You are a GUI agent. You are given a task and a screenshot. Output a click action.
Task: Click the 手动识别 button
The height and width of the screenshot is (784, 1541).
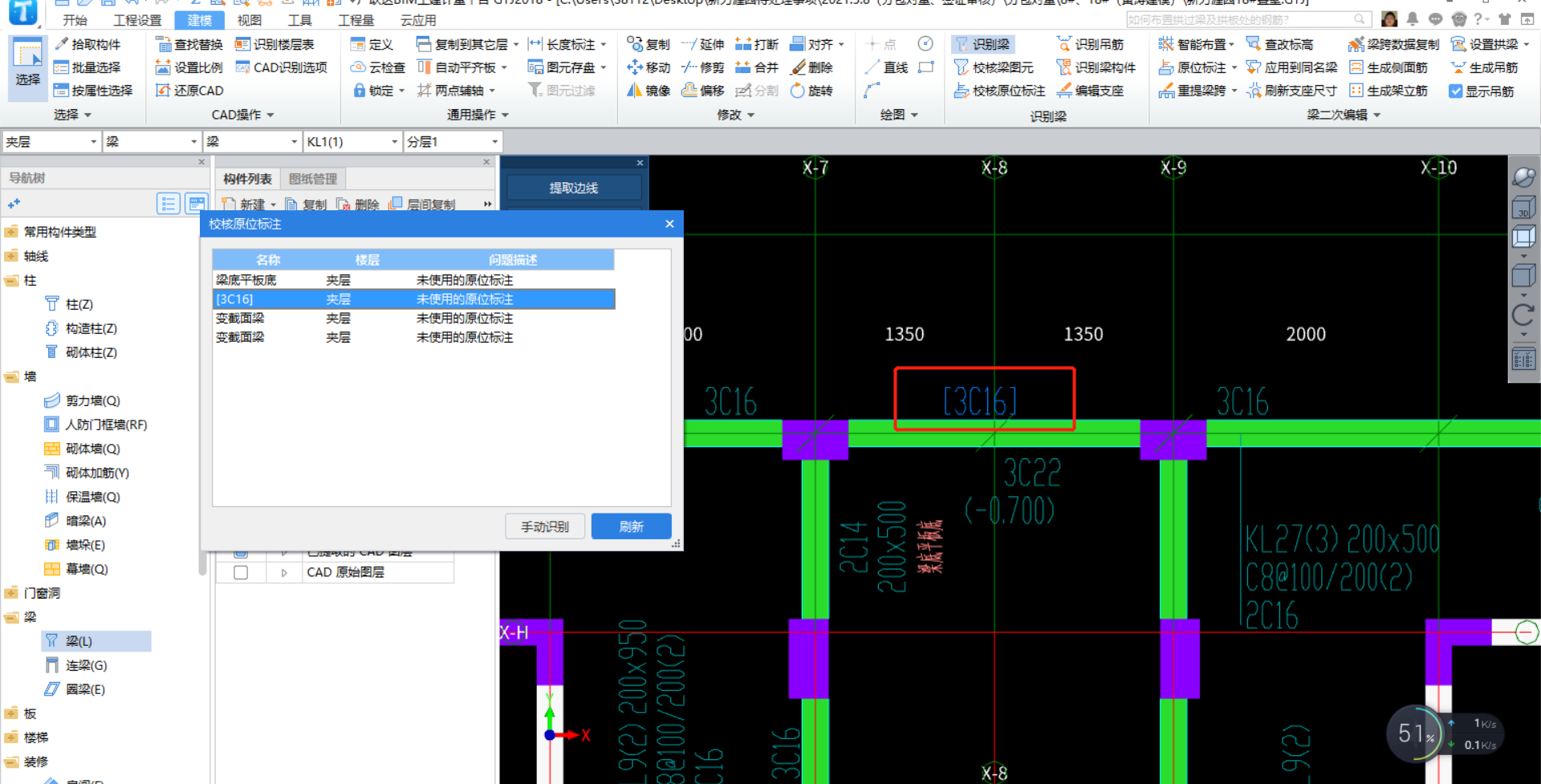(x=545, y=526)
